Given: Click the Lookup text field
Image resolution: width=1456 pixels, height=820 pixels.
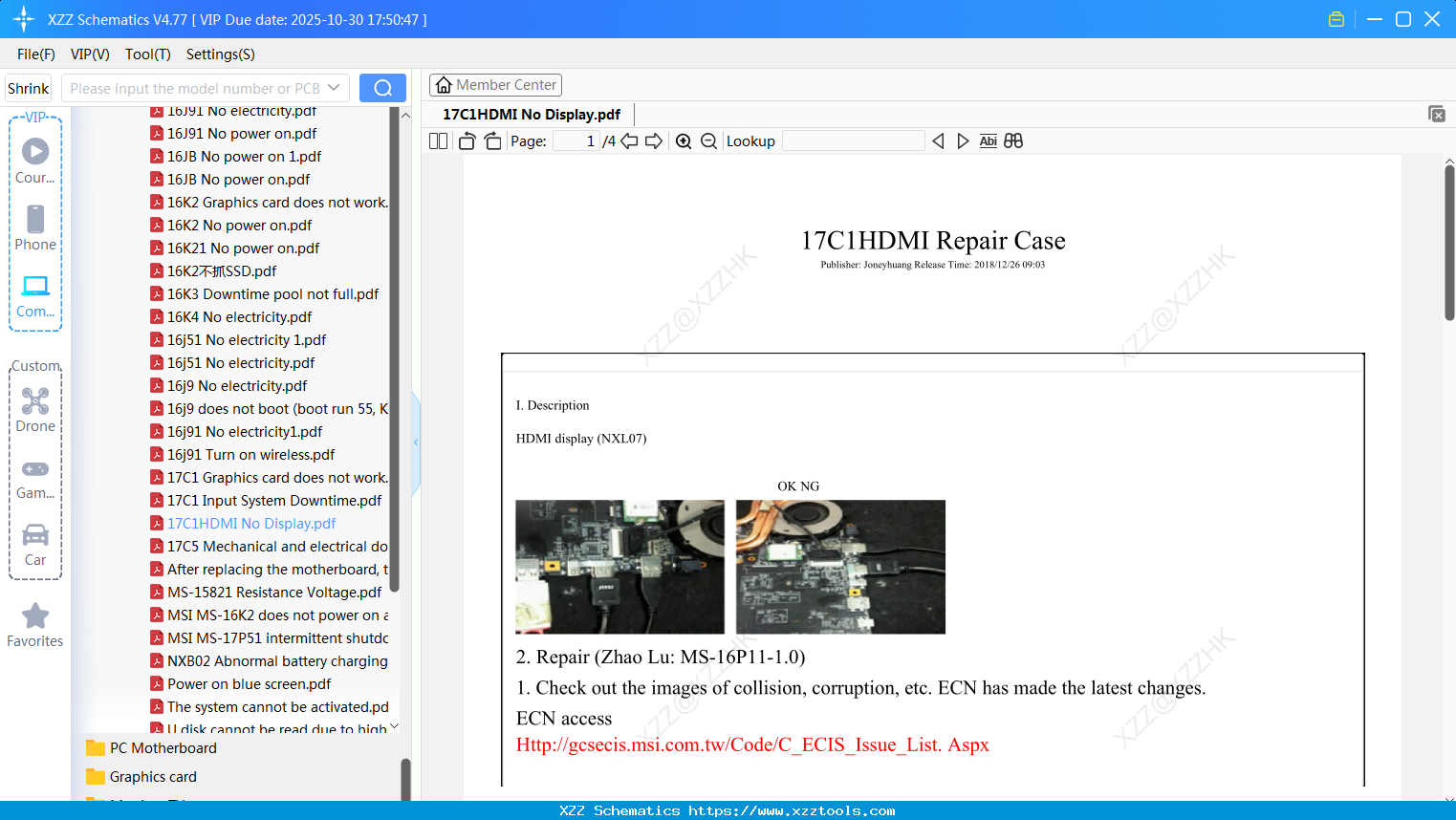Looking at the screenshot, I should coord(854,141).
